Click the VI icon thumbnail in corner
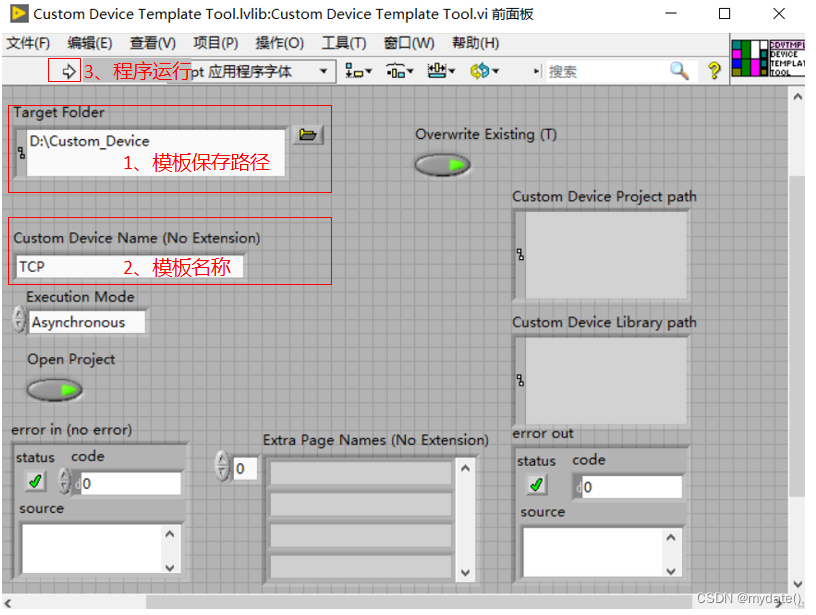The image size is (816, 615). [768, 58]
